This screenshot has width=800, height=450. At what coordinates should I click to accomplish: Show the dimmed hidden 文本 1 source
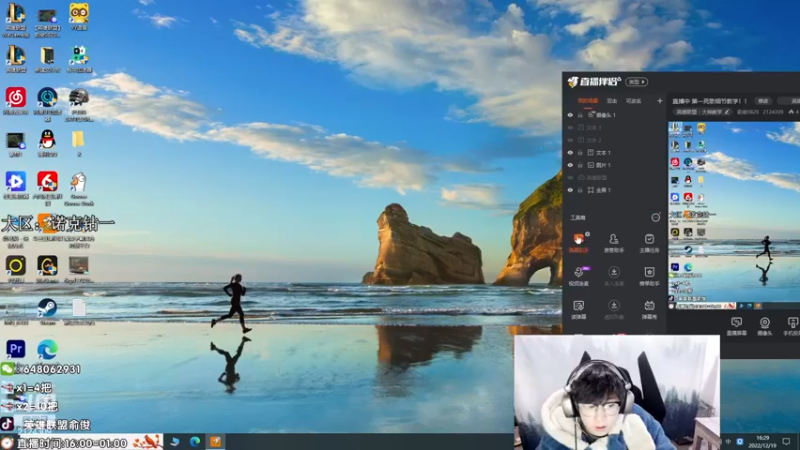(570, 128)
